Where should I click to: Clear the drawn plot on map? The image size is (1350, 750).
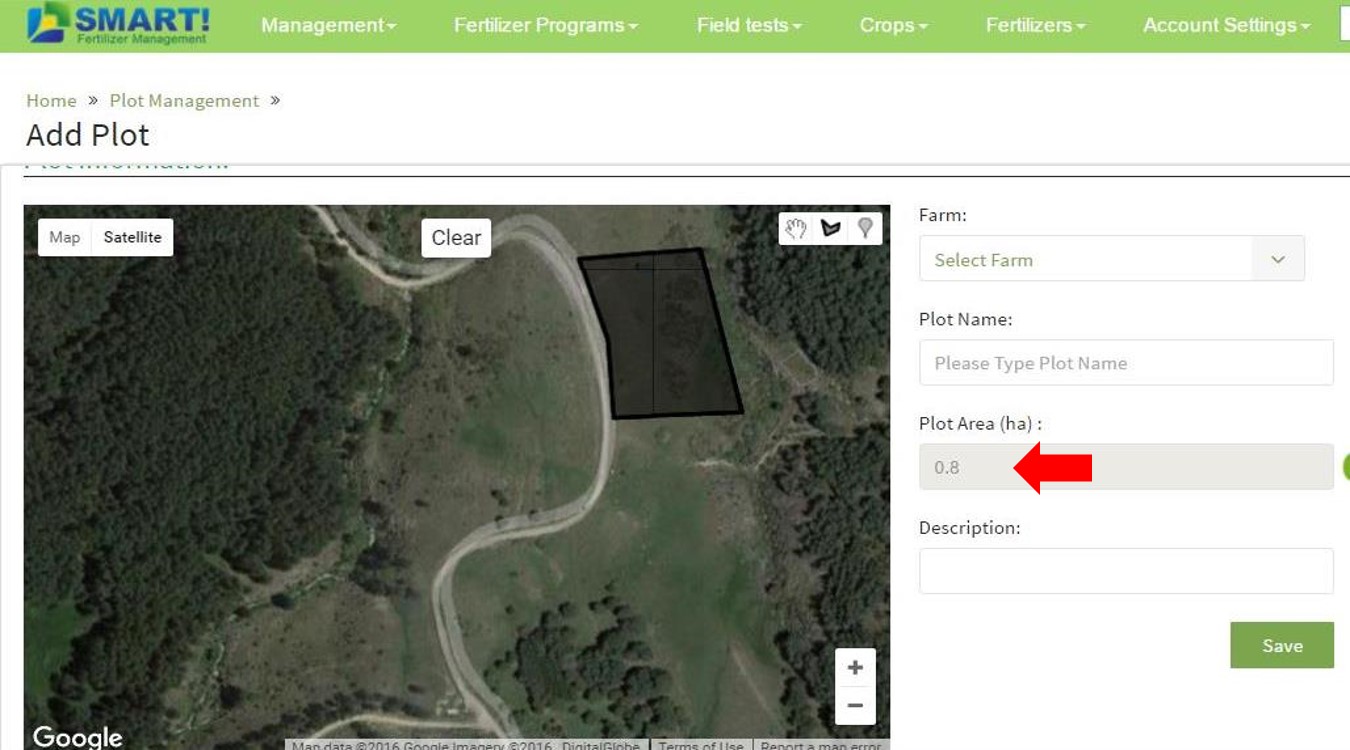point(456,238)
